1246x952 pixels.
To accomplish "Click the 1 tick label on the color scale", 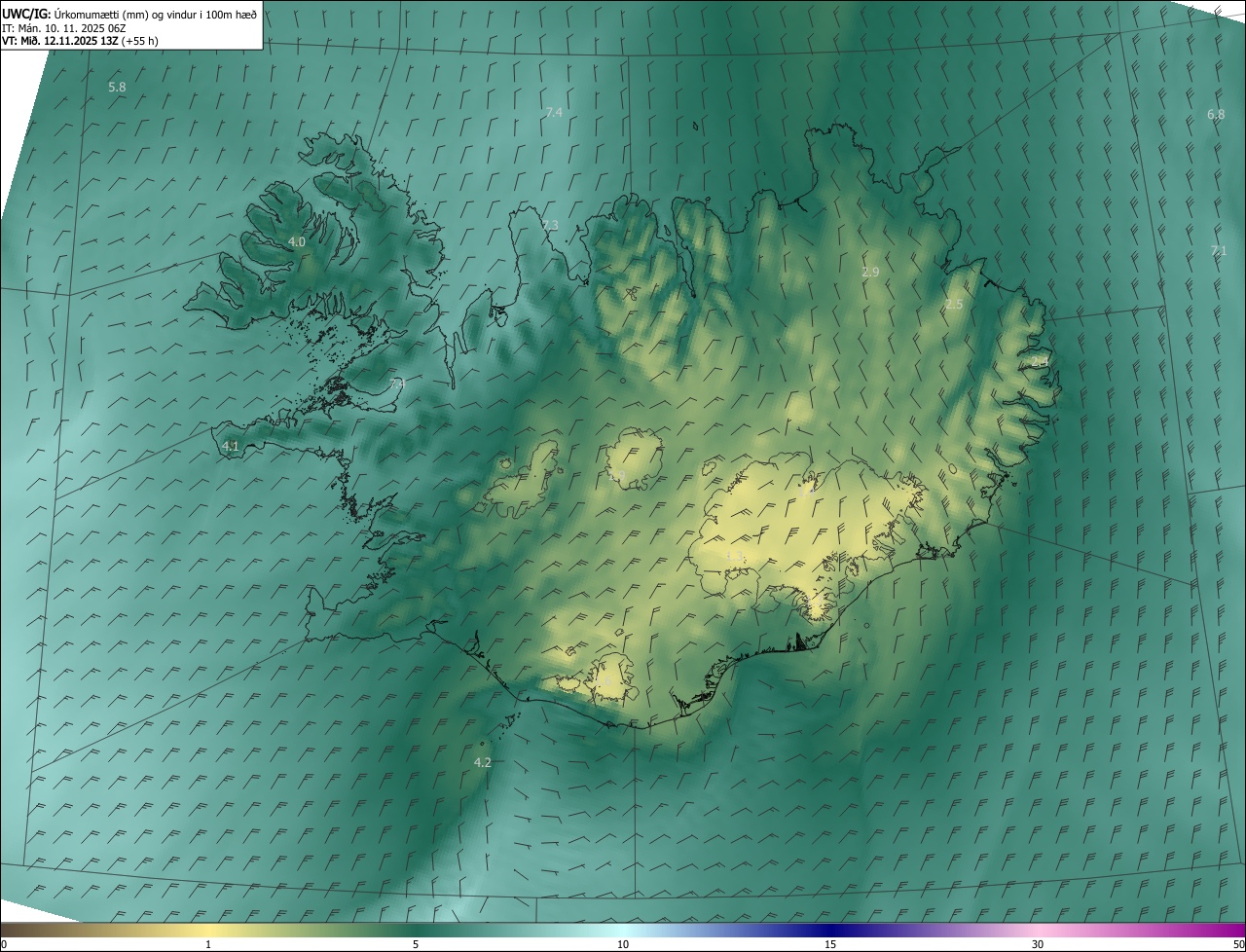I will click(208, 945).
